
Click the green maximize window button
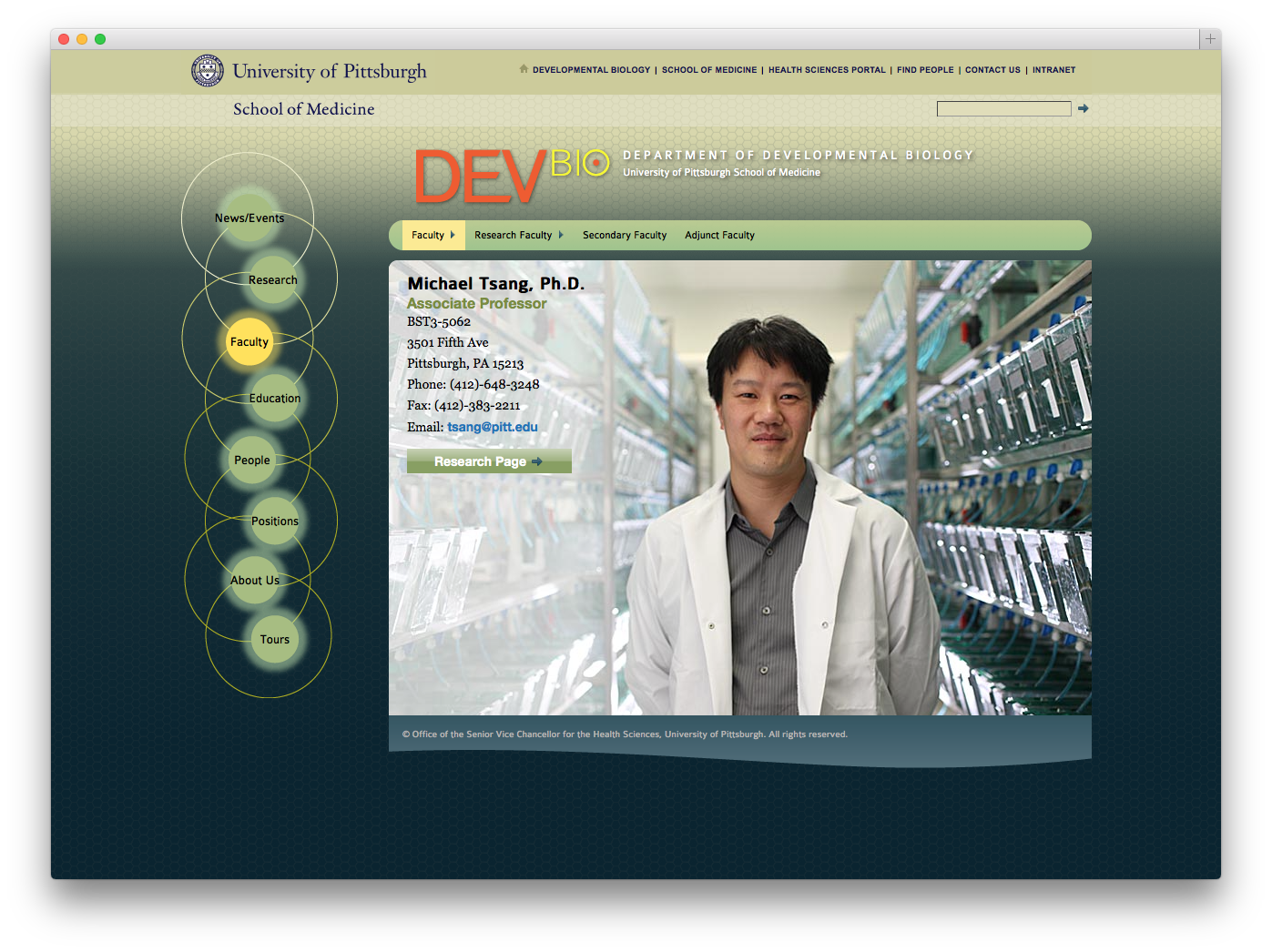(100, 39)
